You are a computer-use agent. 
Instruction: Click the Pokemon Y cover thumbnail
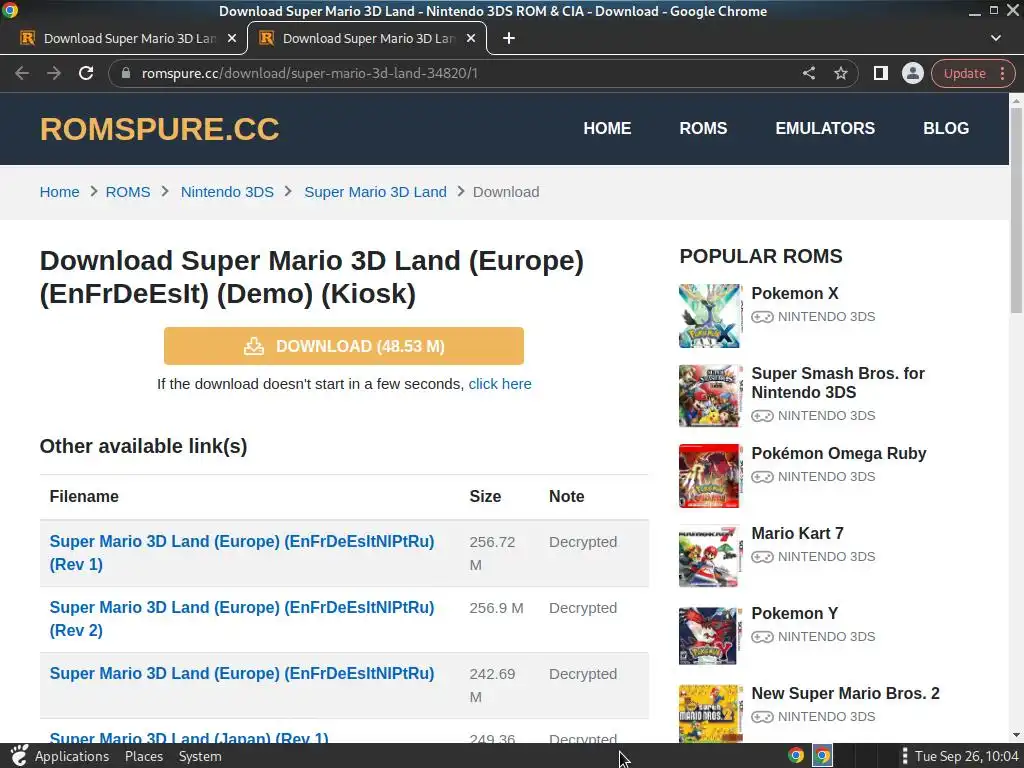[x=710, y=636]
